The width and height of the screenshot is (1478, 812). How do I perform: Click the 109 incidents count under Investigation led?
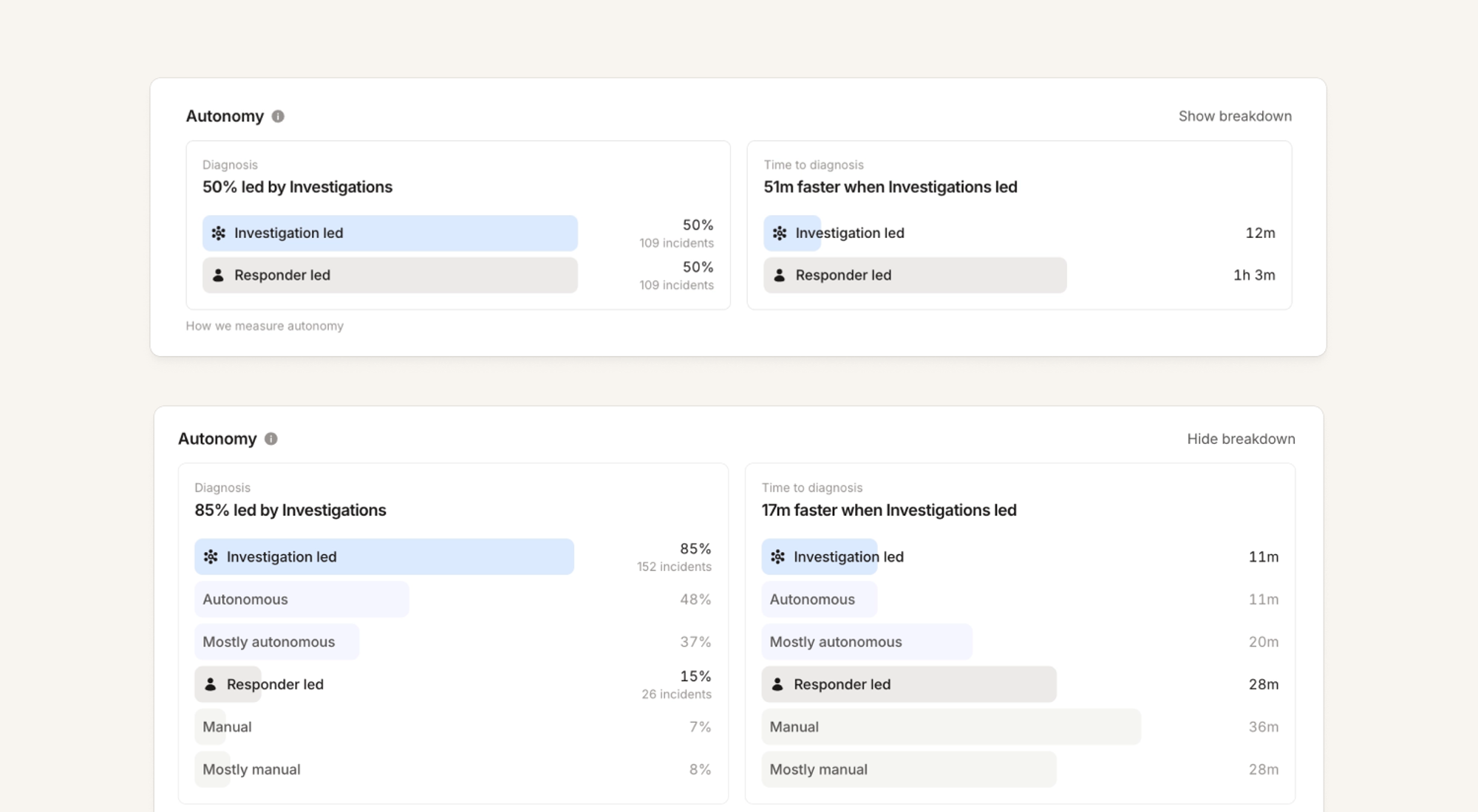(x=676, y=243)
